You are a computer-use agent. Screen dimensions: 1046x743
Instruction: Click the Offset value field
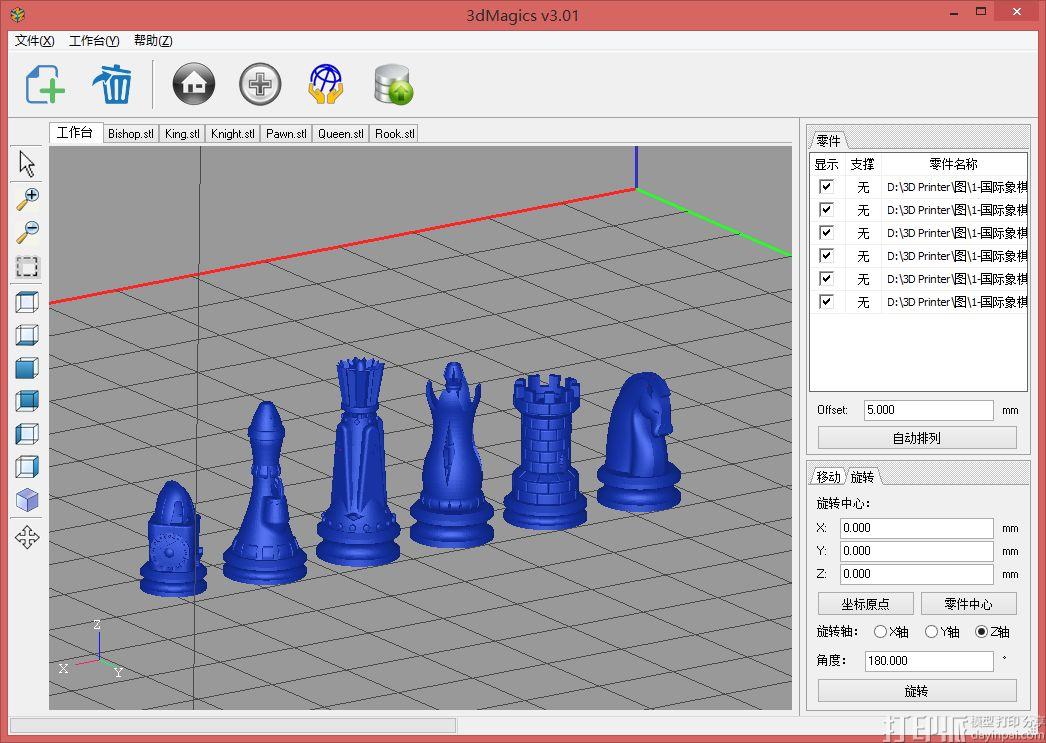point(929,410)
